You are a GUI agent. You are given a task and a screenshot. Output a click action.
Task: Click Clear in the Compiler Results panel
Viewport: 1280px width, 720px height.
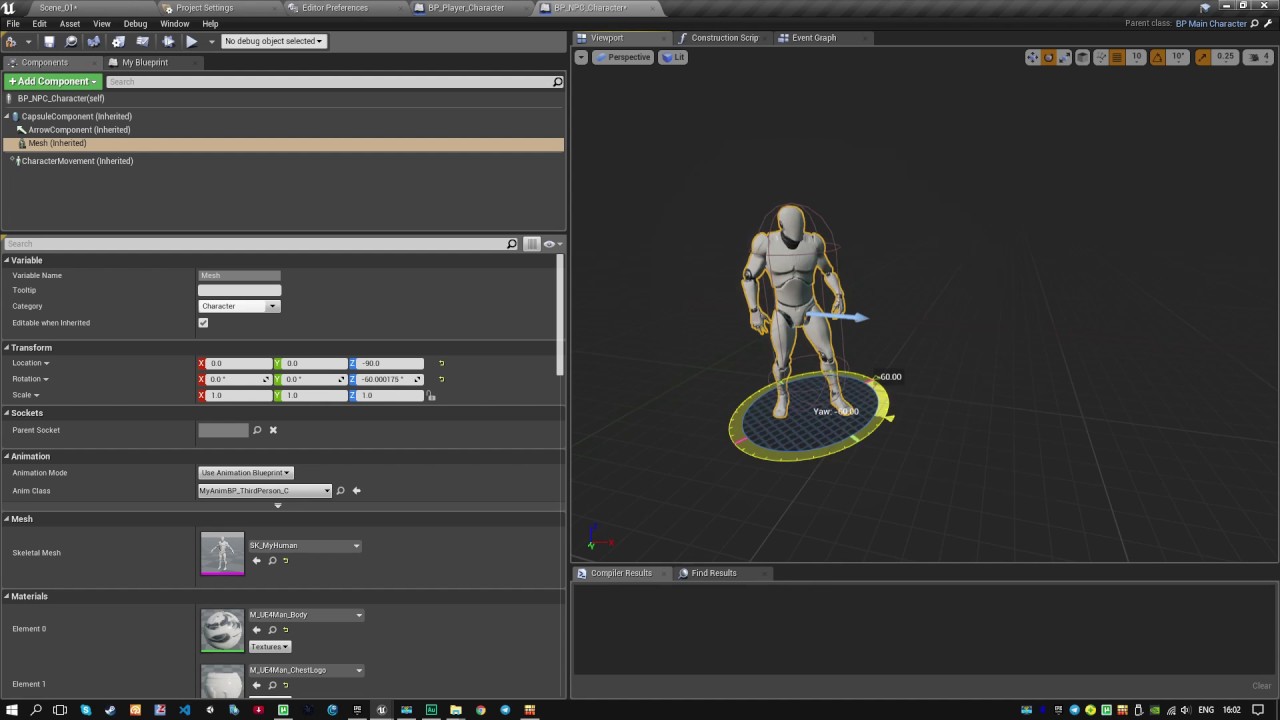tap(1262, 686)
